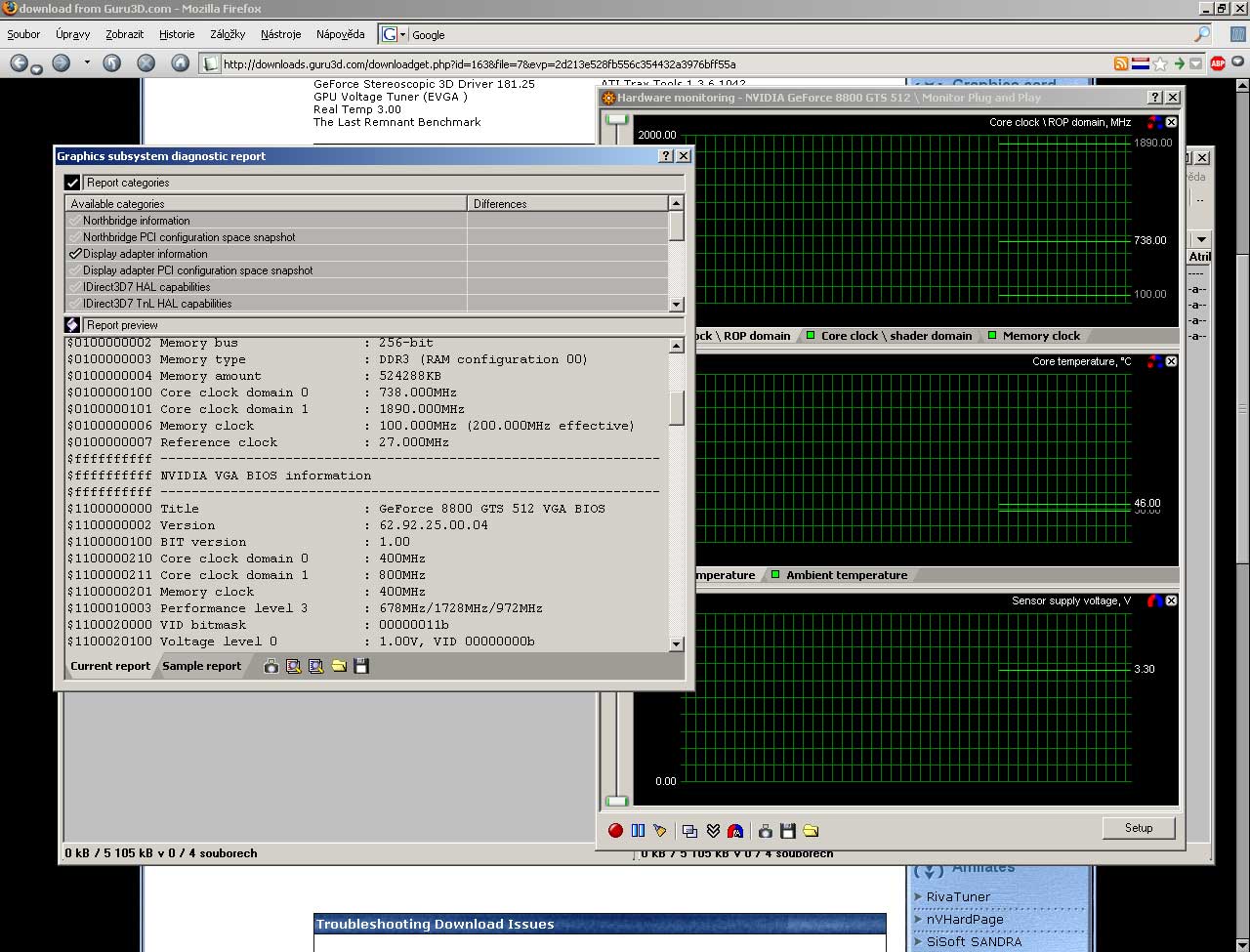
Task: Stop loading with Firefox stop button
Action: click(146, 63)
